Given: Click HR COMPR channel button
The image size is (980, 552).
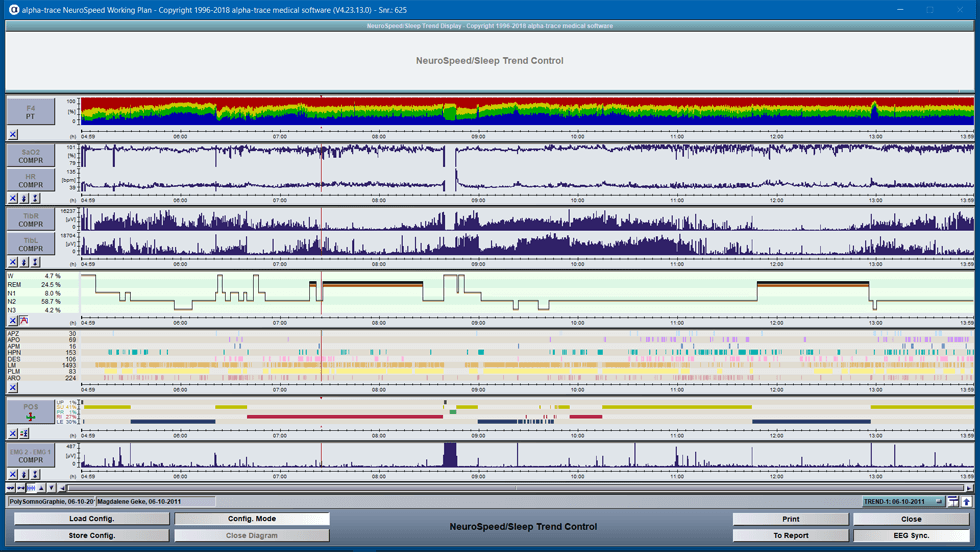Looking at the screenshot, I should 31,181.
